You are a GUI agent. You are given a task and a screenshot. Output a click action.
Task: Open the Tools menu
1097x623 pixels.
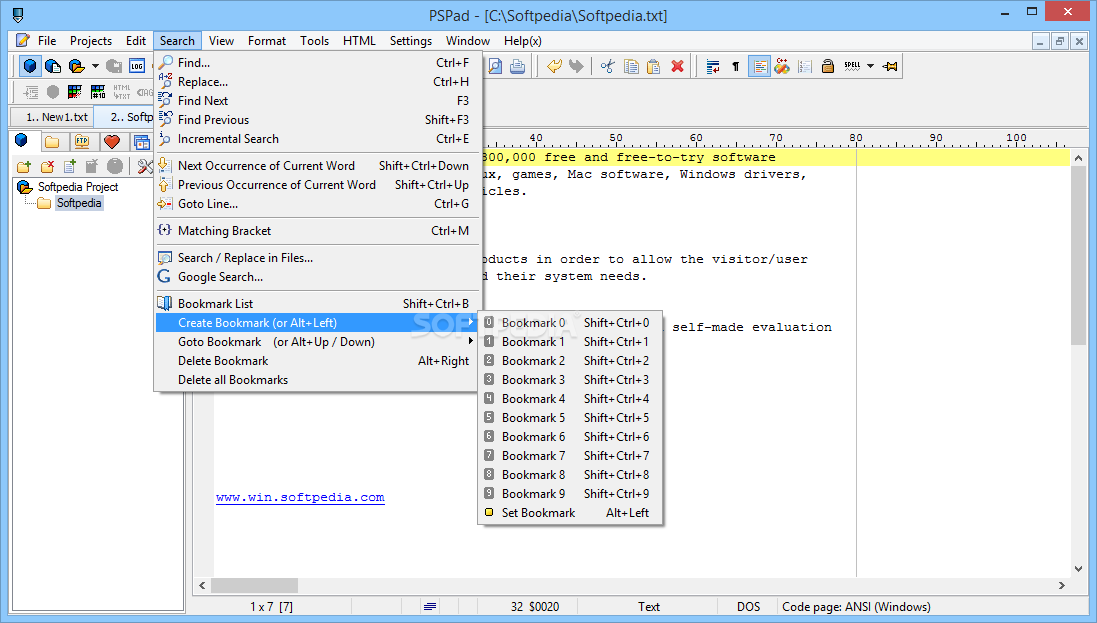tap(314, 41)
